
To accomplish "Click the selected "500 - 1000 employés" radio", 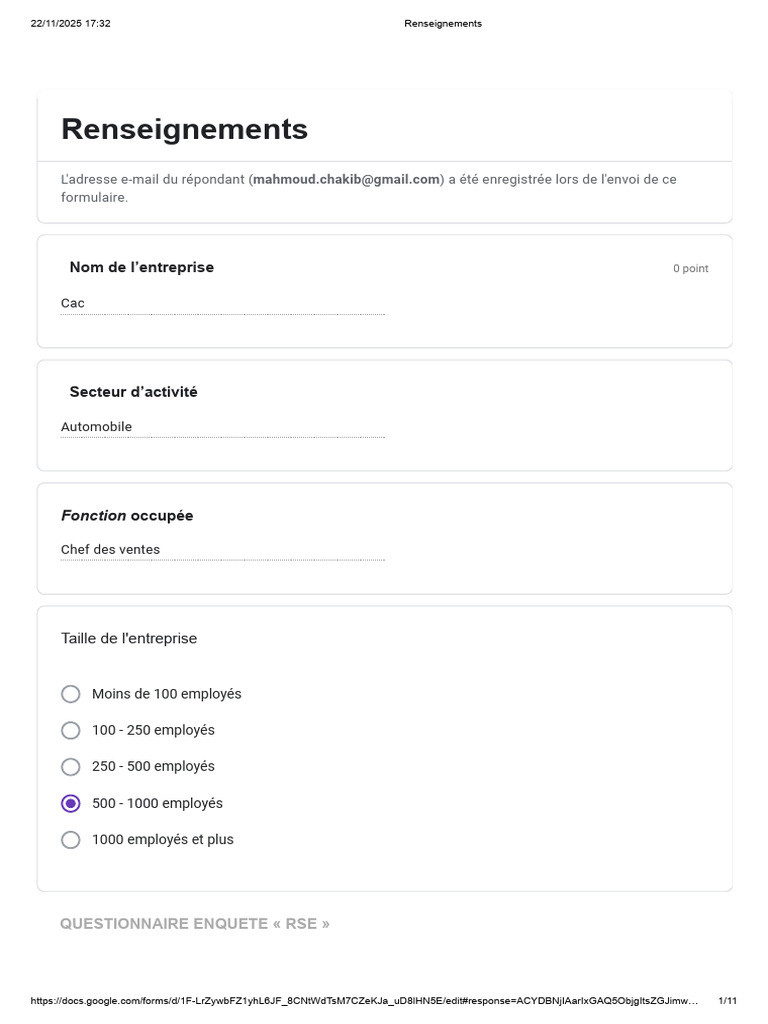I will pyautogui.click(x=71, y=803).
